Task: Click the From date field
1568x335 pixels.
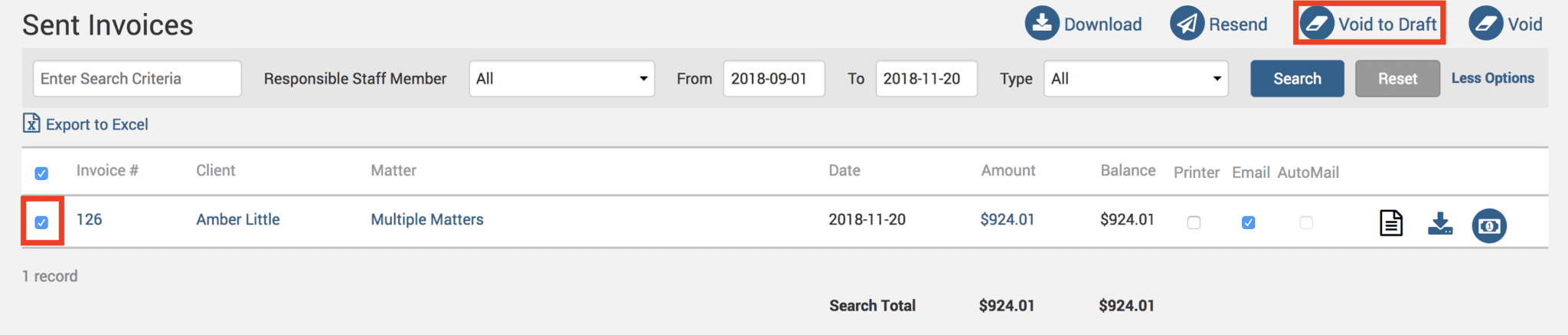Action: pyautogui.click(x=773, y=79)
